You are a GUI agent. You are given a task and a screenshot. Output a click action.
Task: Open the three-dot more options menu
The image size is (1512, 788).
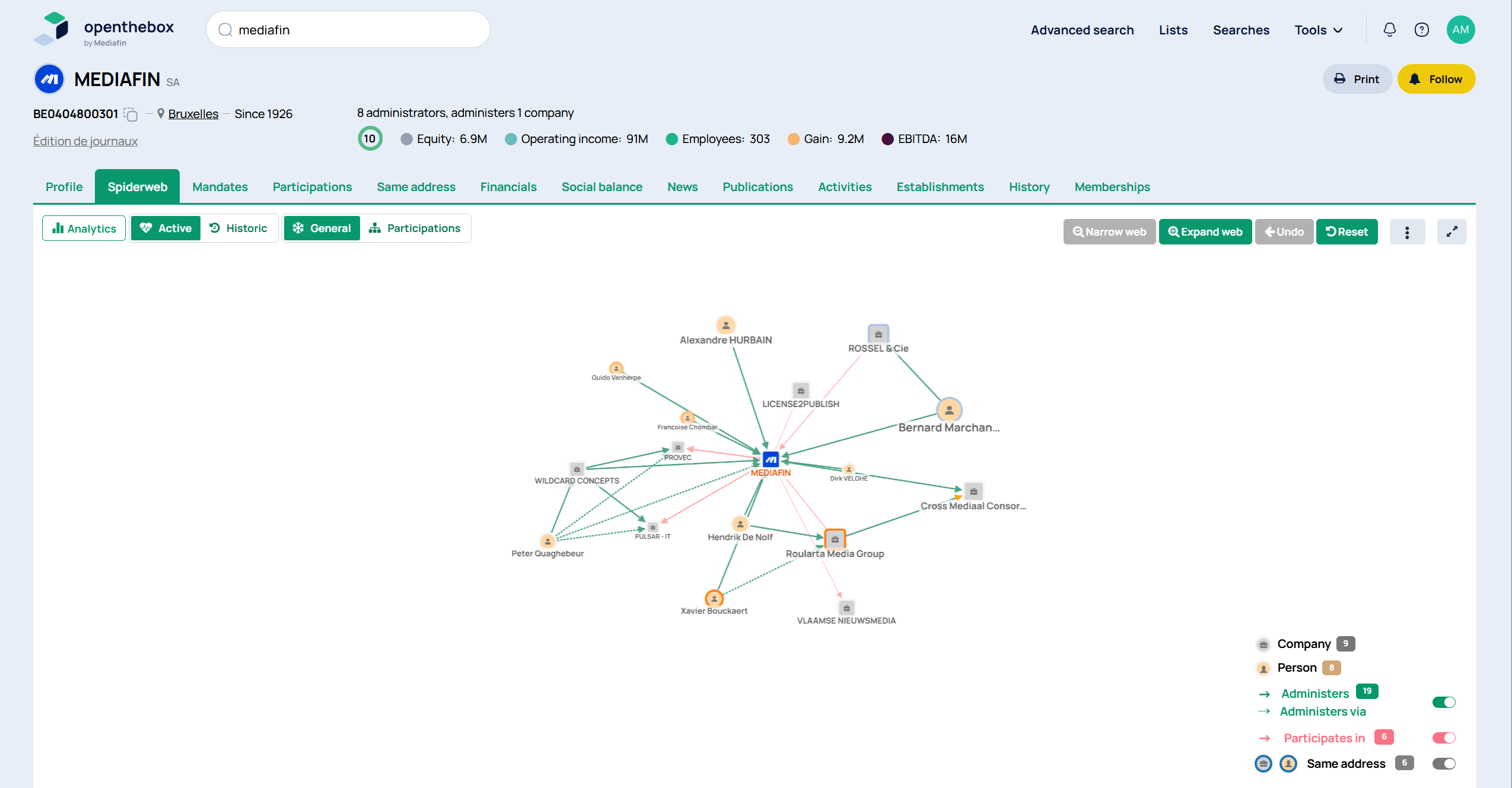point(1406,232)
